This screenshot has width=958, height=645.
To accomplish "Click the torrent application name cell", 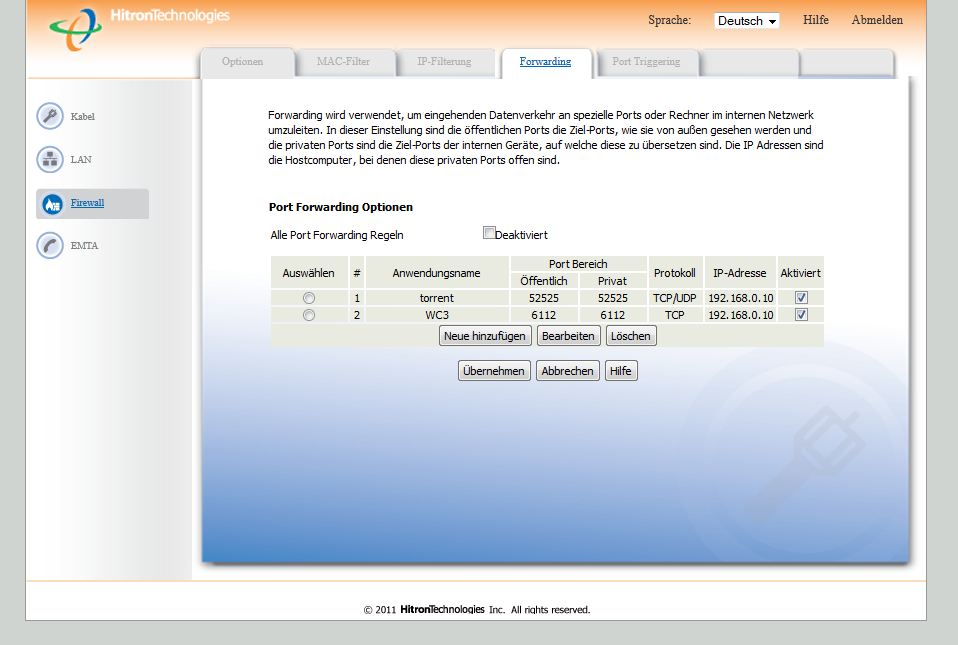I will click(437, 298).
